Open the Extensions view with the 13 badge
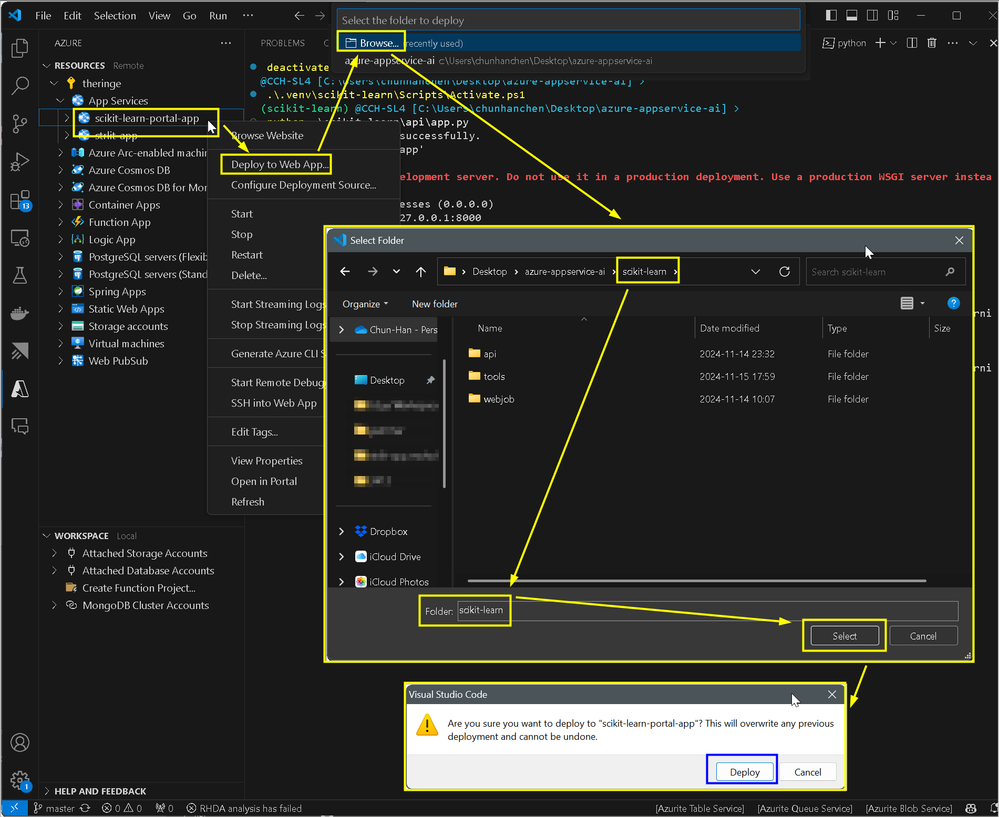Viewport: 999px width, 817px height. [20, 200]
